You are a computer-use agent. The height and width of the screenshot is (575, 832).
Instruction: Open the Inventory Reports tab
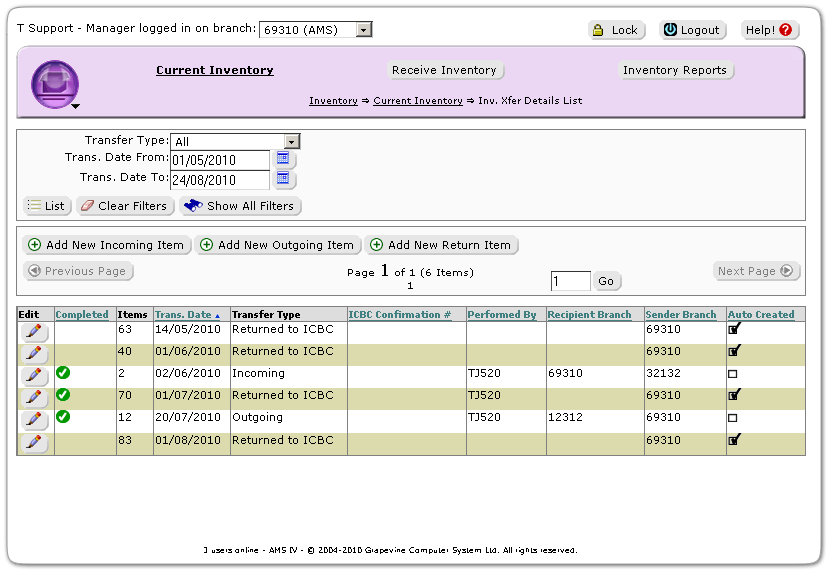coord(675,70)
